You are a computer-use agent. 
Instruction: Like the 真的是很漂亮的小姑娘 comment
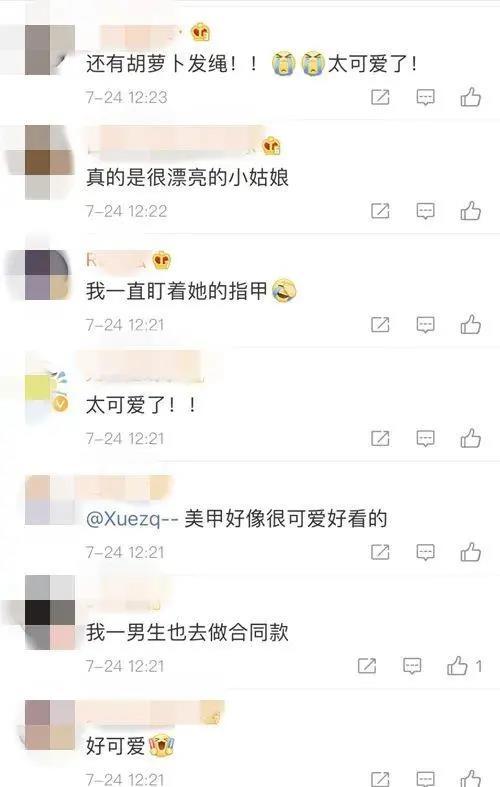click(x=471, y=211)
